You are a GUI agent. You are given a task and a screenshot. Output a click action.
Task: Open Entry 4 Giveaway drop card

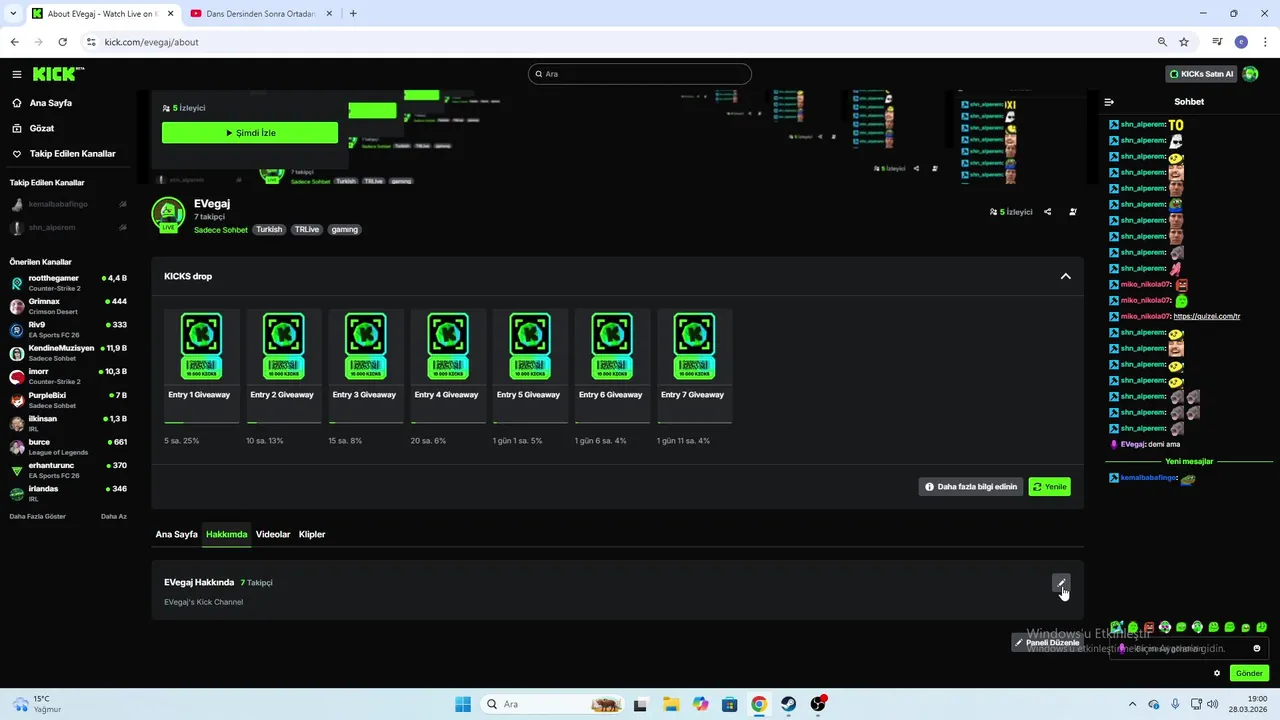[x=447, y=366]
